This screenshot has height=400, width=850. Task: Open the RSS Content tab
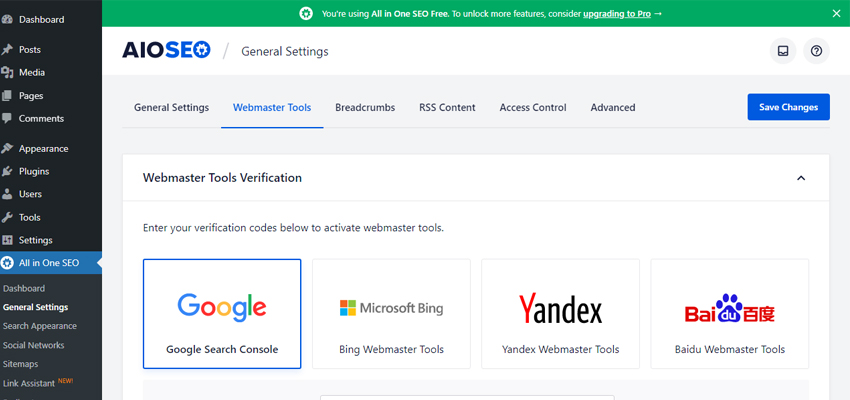[447, 107]
